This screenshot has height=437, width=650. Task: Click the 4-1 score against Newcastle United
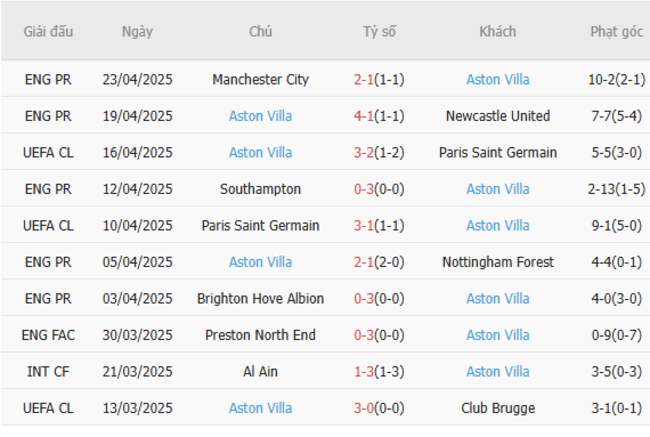pos(364,116)
